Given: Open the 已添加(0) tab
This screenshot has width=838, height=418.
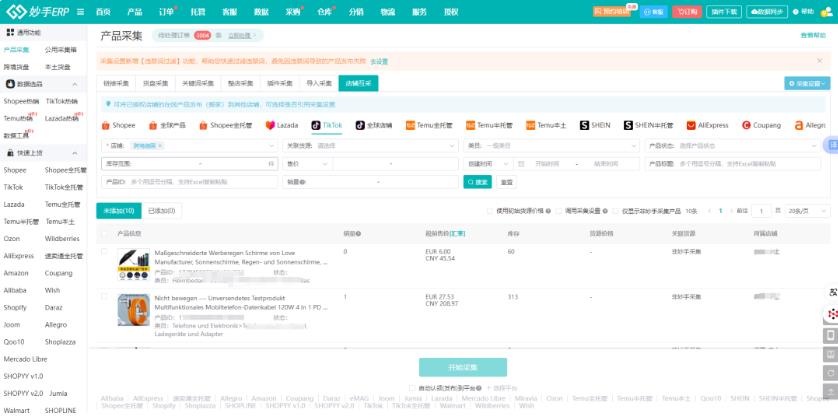Looking at the screenshot, I should coord(161,211).
